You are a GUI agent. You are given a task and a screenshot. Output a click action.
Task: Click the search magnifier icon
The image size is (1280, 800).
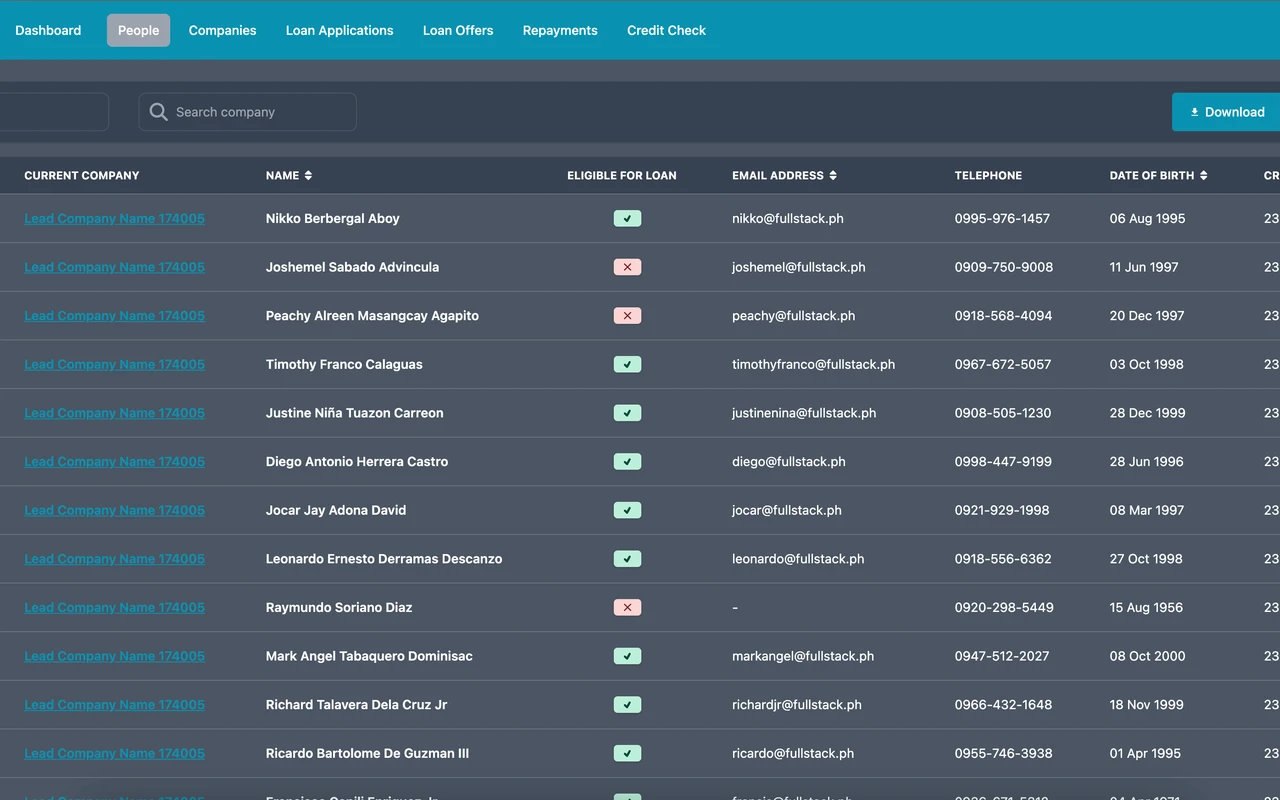158,112
